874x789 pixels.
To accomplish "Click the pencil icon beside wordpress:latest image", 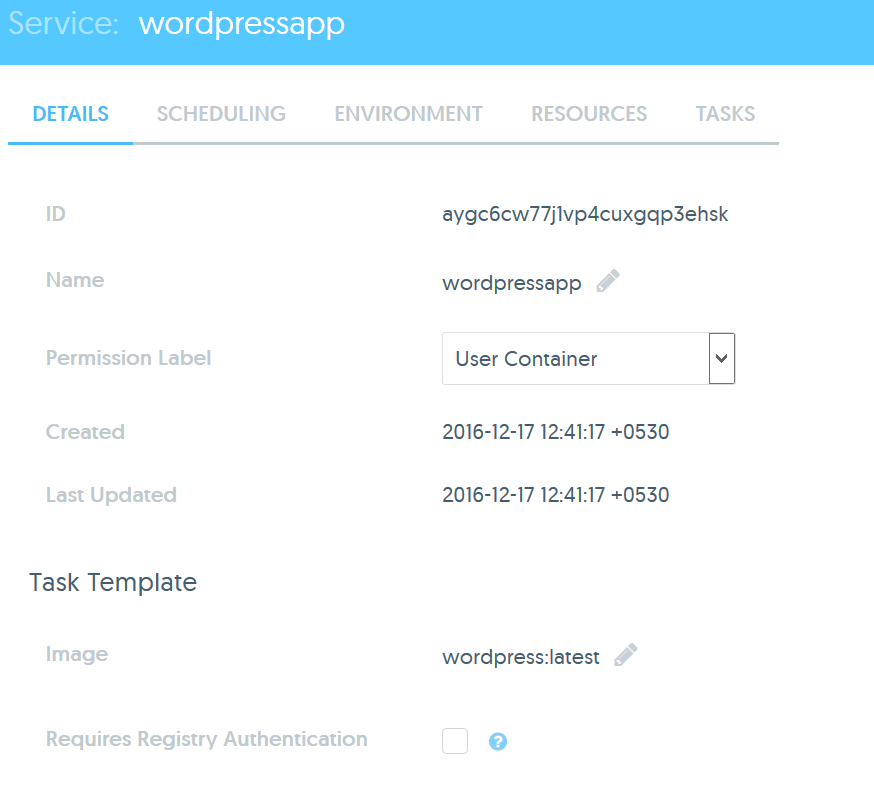I will [626, 656].
